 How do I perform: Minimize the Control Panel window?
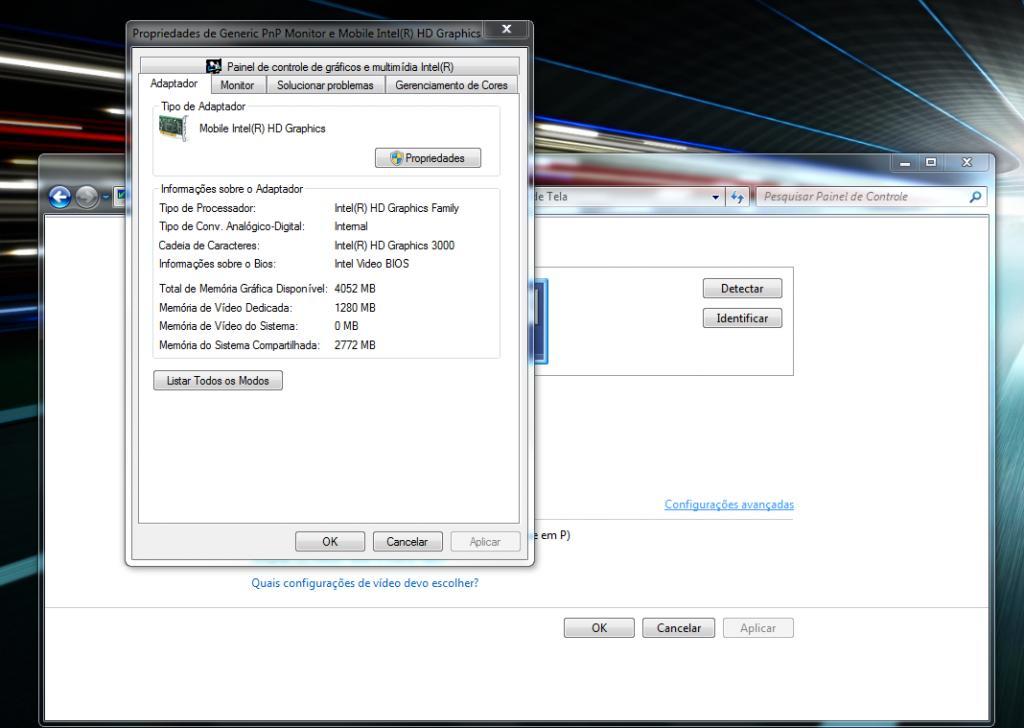[x=905, y=163]
